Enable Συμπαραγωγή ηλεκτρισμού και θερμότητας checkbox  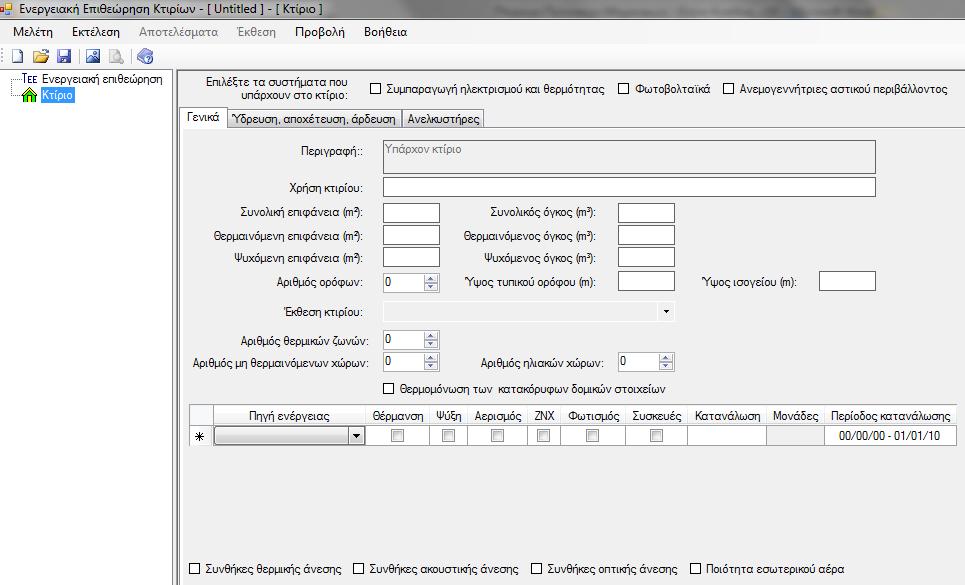click(375, 89)
